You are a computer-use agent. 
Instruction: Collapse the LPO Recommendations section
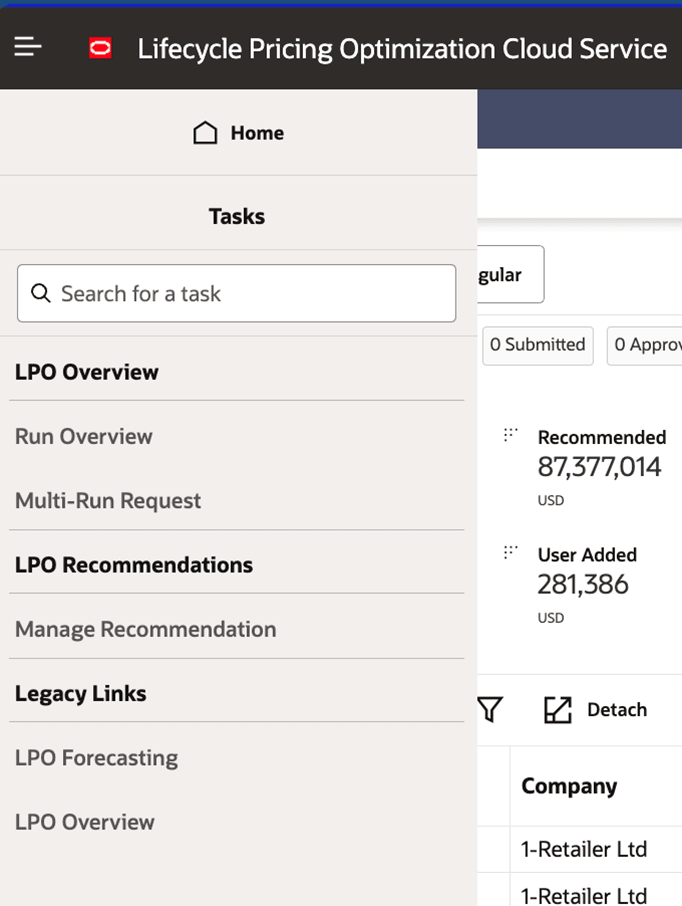click(x=134, y=565)
